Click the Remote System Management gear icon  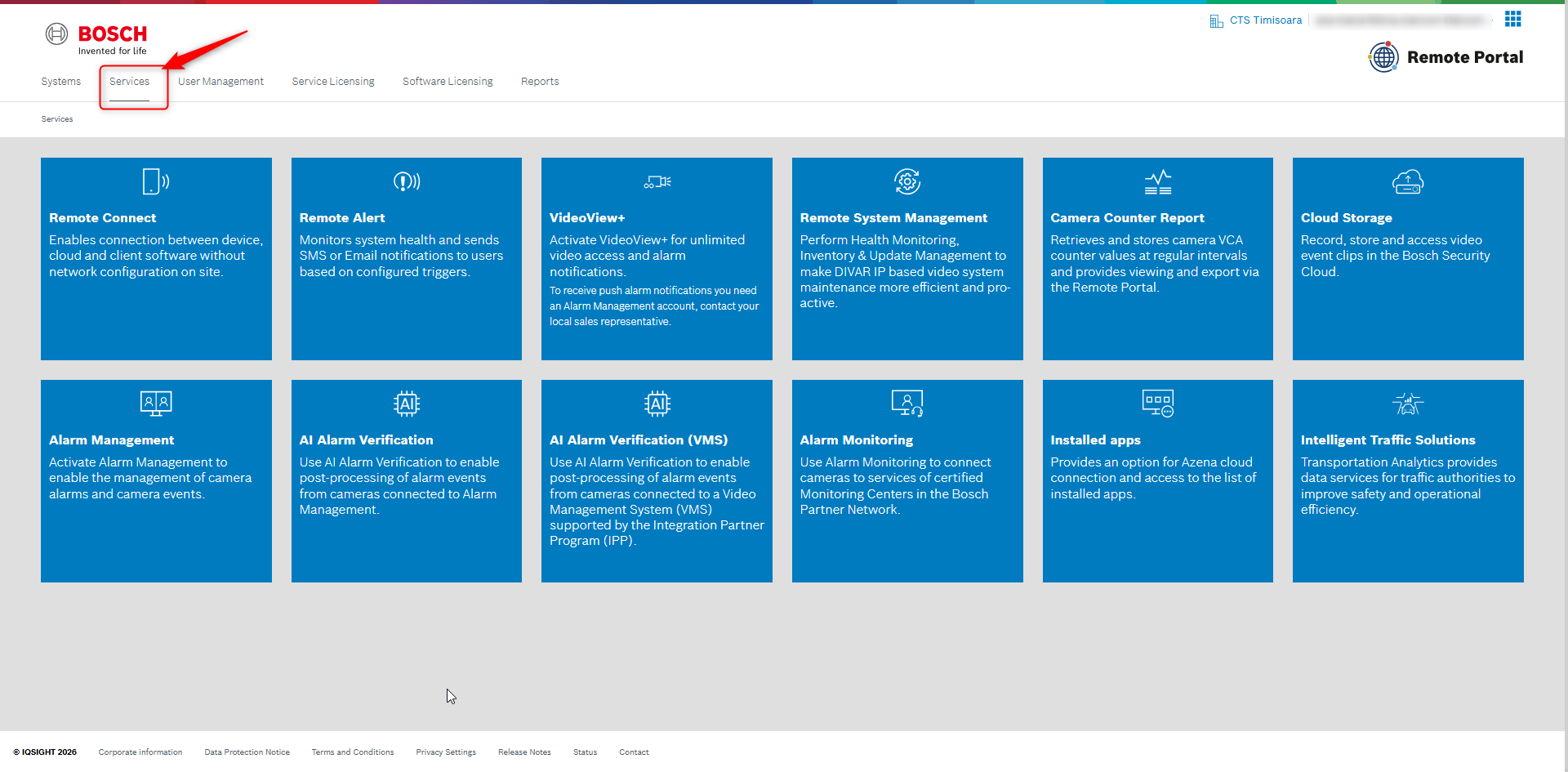[906, 181]
